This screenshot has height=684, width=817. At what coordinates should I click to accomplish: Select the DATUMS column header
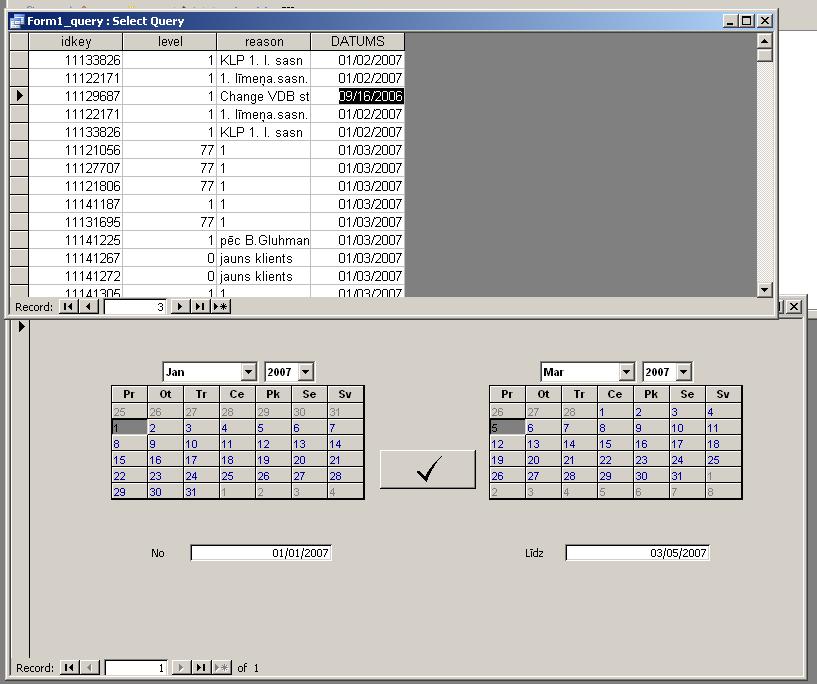pos(357,42)
